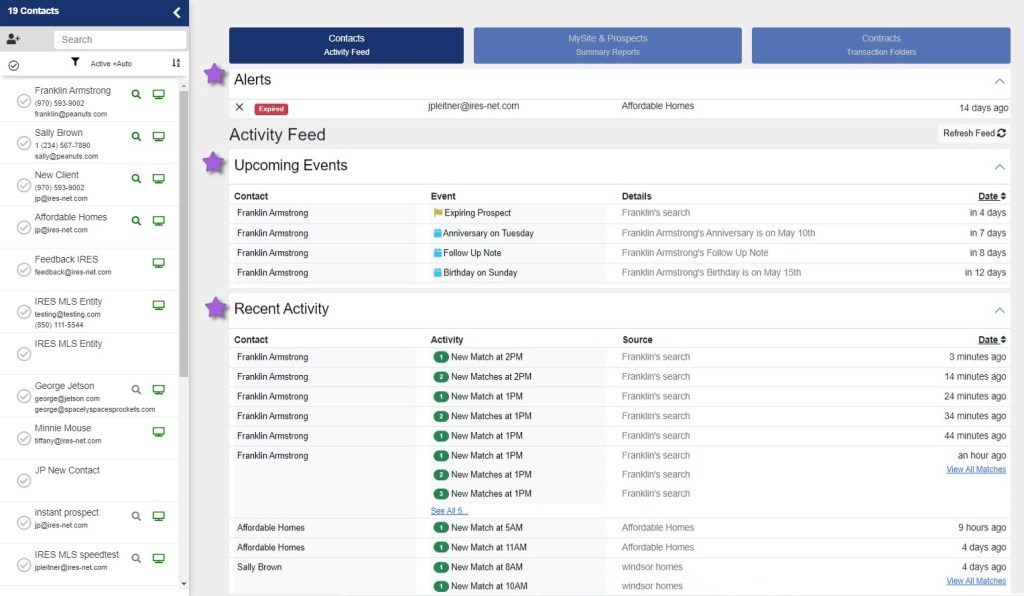This screenshot has width=1024, height=596.
Task: Collapse the contacts sidebar panel
Action: (x=177, y=12)
